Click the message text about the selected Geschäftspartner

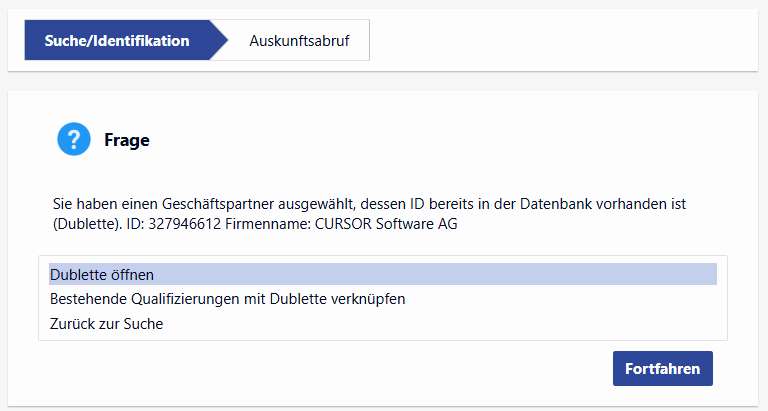(x=300, y=204)
